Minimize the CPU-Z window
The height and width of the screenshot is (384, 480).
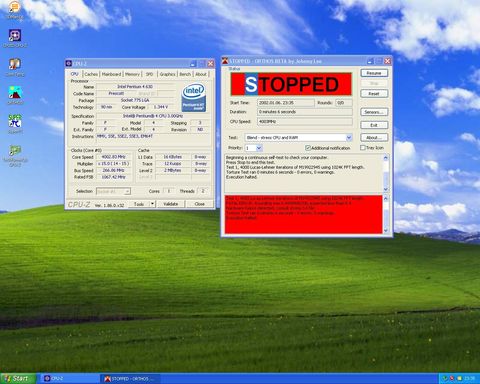pyautogui.click(x=193, y=63)
